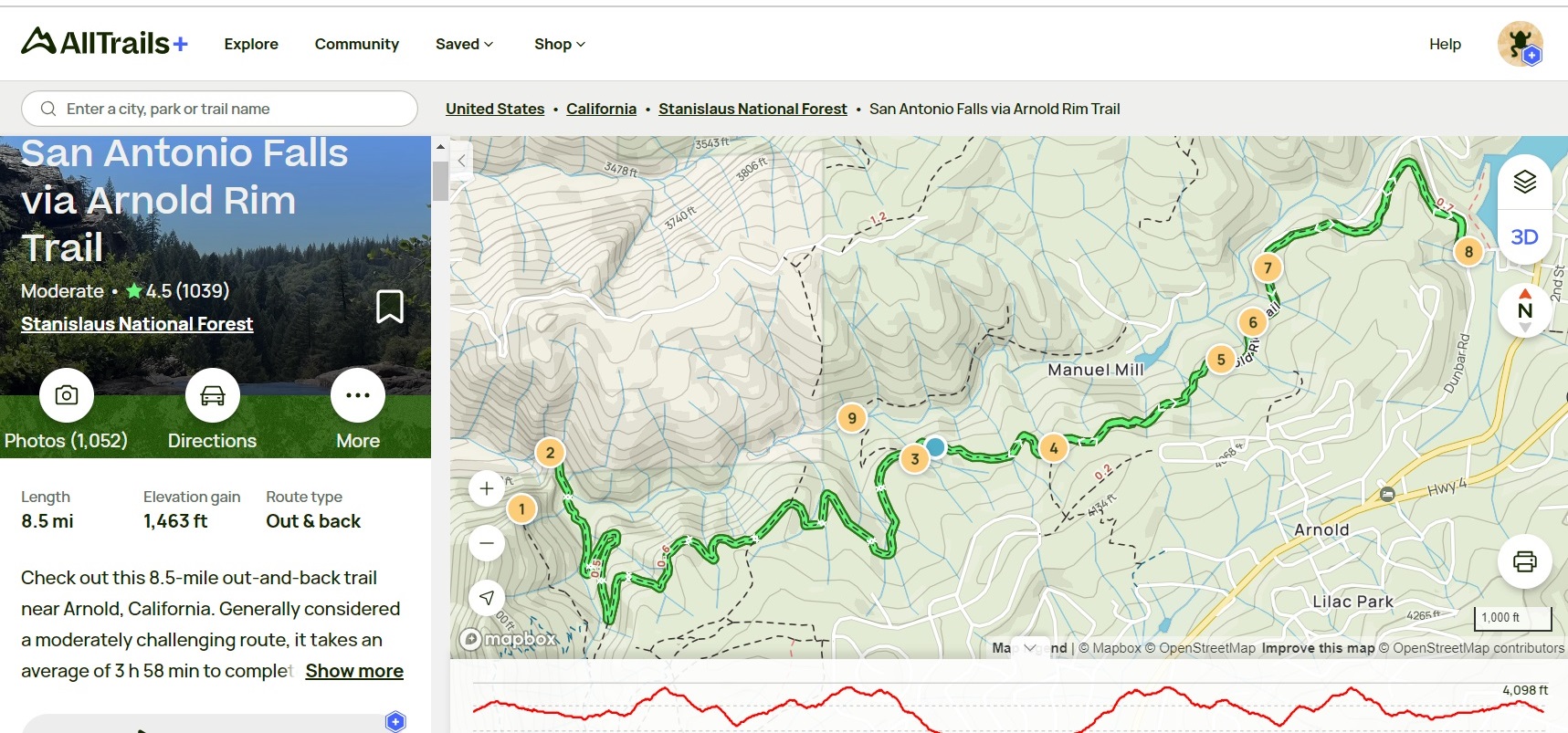Click the Out & back route type
The image size is (1568, 733).
(x=313, y=521)
